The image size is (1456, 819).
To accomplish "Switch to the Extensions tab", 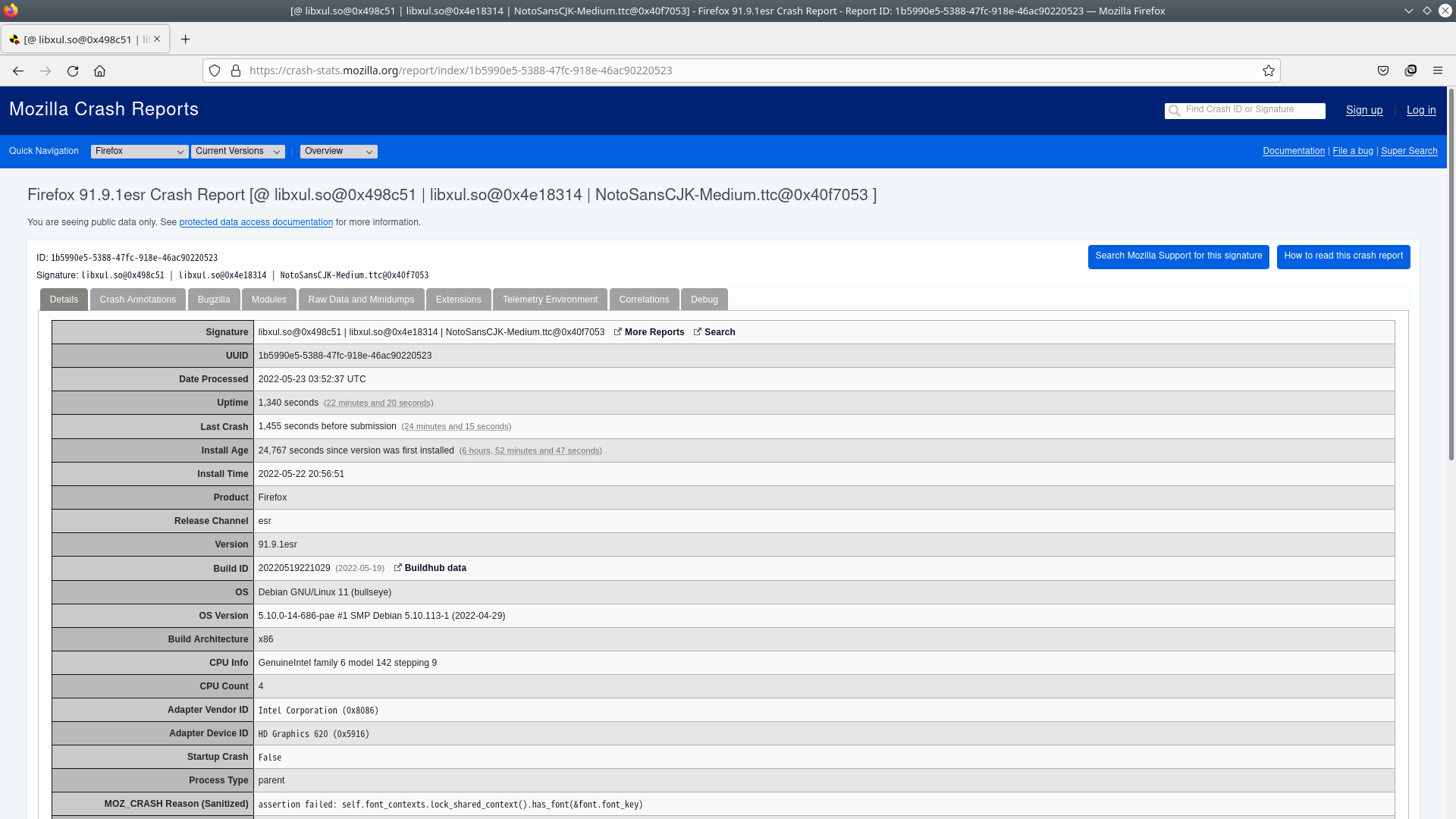I will click(x=459, y=300).
